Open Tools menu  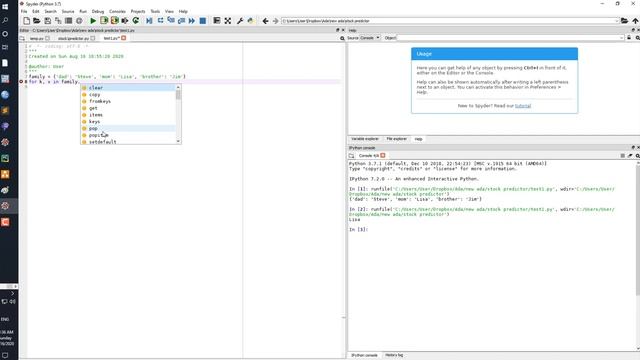(x=155, y=11)
